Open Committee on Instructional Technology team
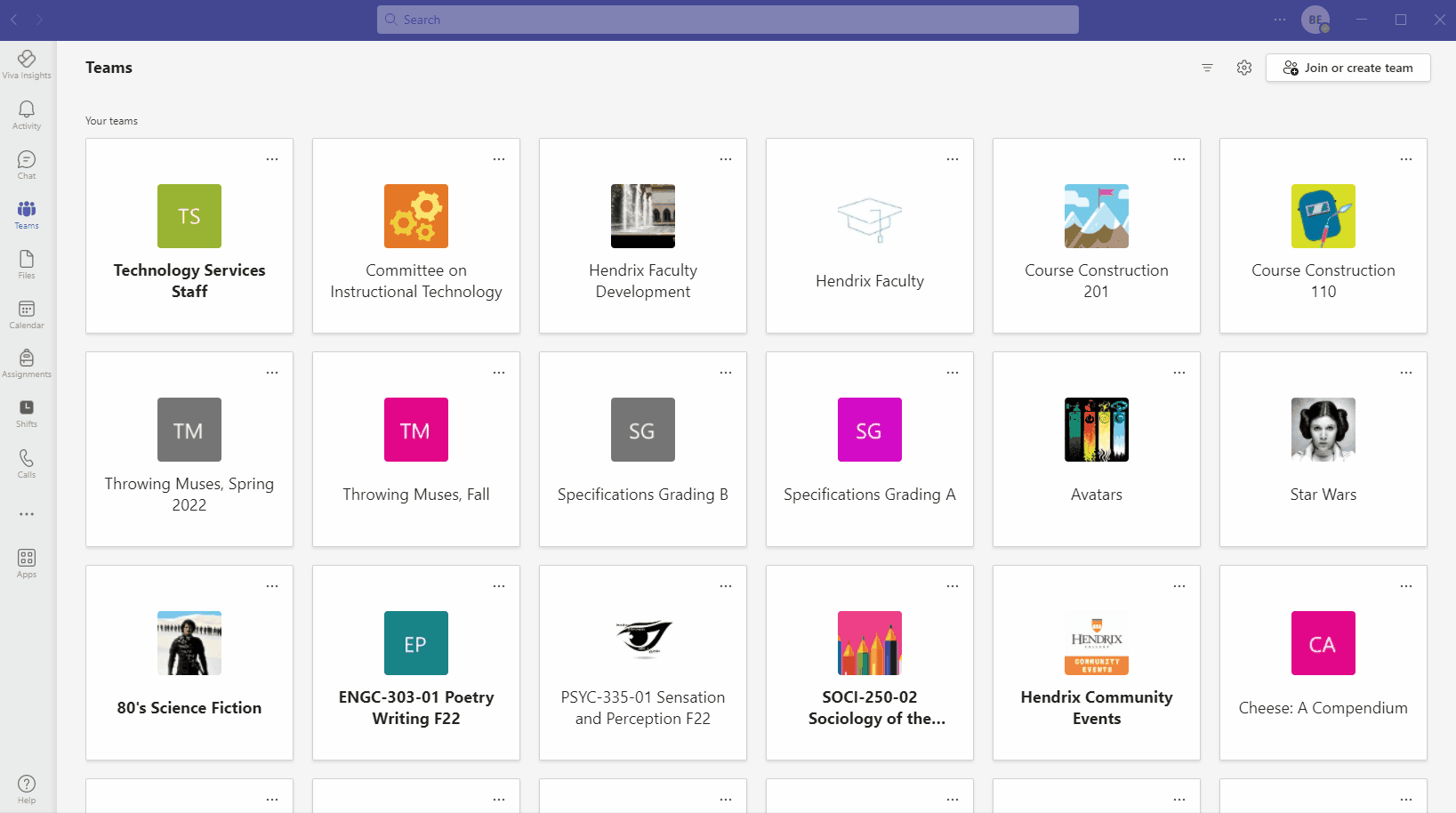This screenshot has height=813, width=1456. pyautogui.click(x=416, y=236)
